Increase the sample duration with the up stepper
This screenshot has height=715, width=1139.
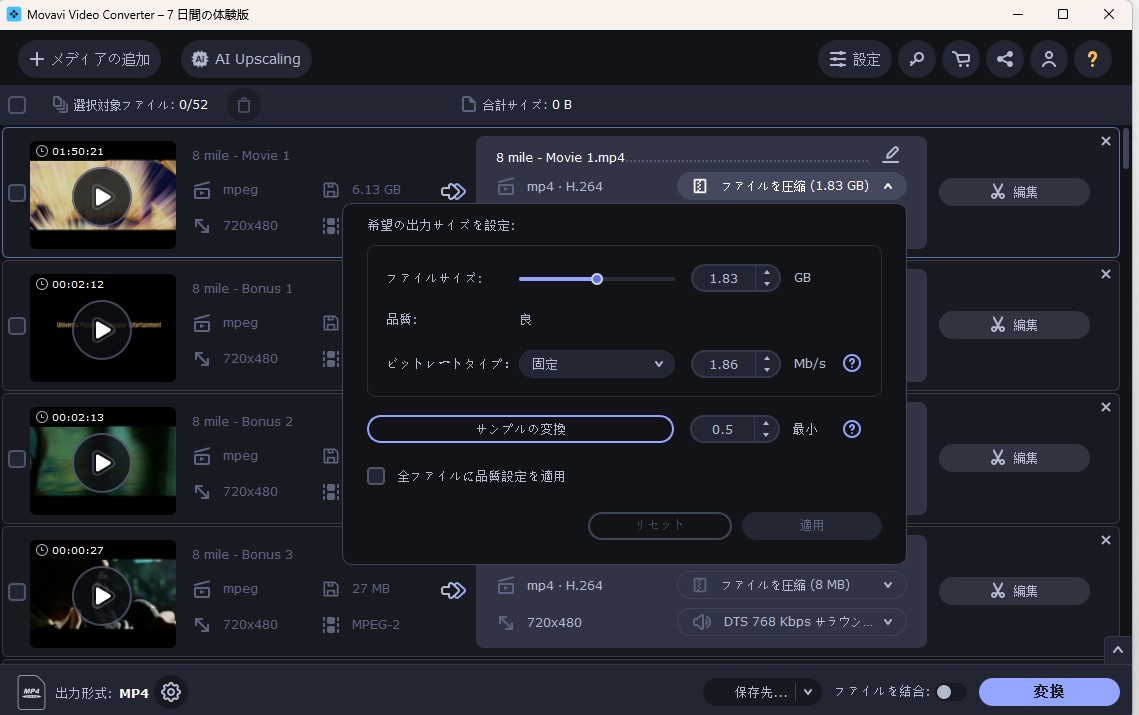pyautogui.click(x=766, y=424)
